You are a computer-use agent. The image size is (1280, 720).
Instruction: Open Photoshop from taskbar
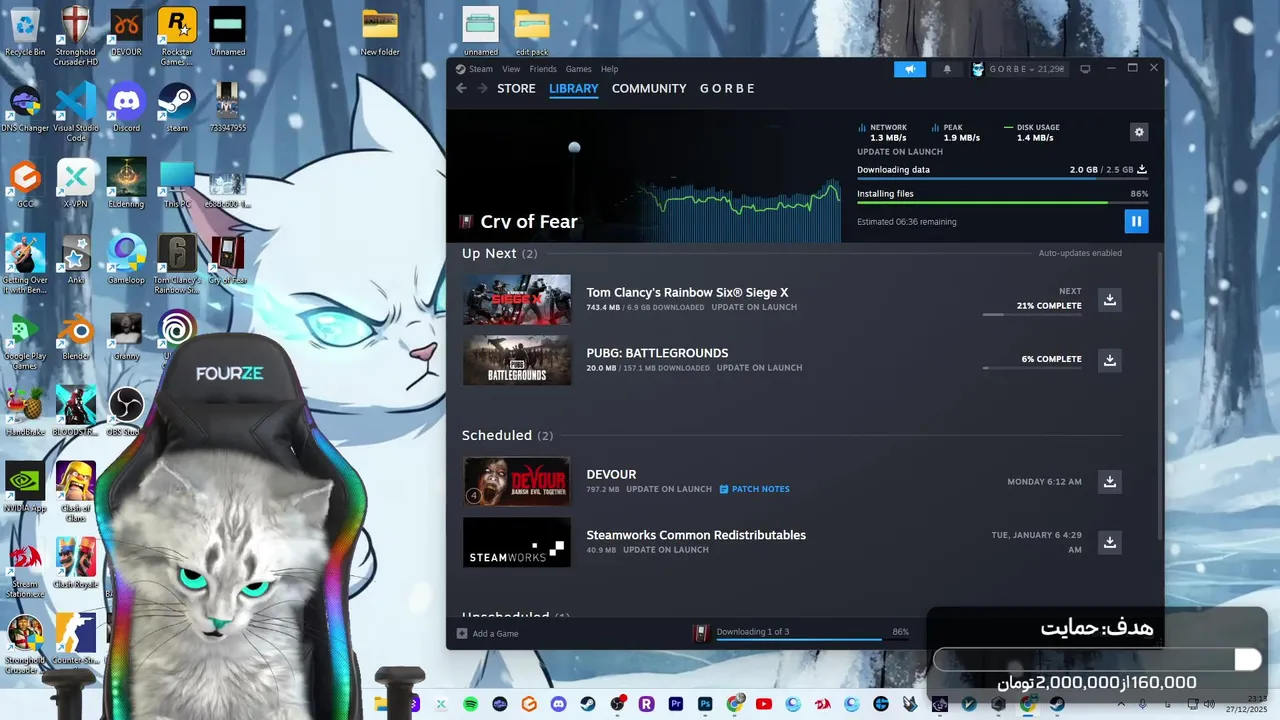pos(705,704)
